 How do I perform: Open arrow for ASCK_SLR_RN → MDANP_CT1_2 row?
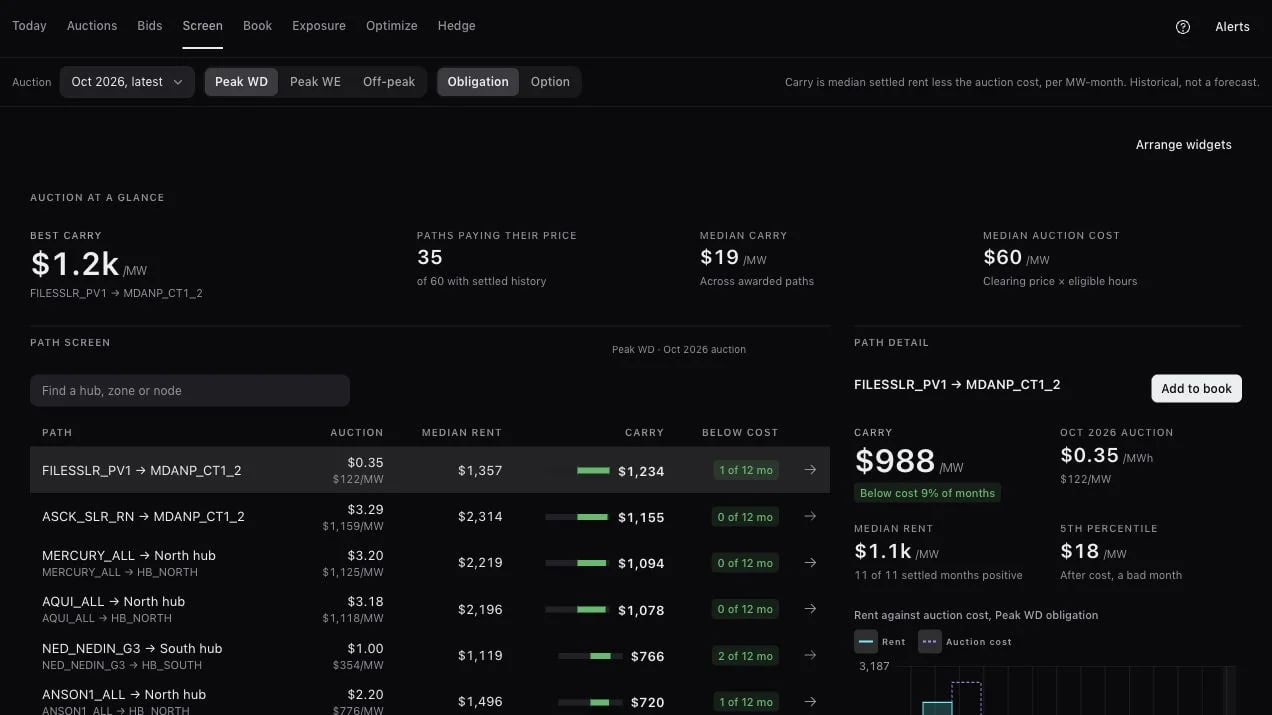pyautogui.click(x=810, y=516)
